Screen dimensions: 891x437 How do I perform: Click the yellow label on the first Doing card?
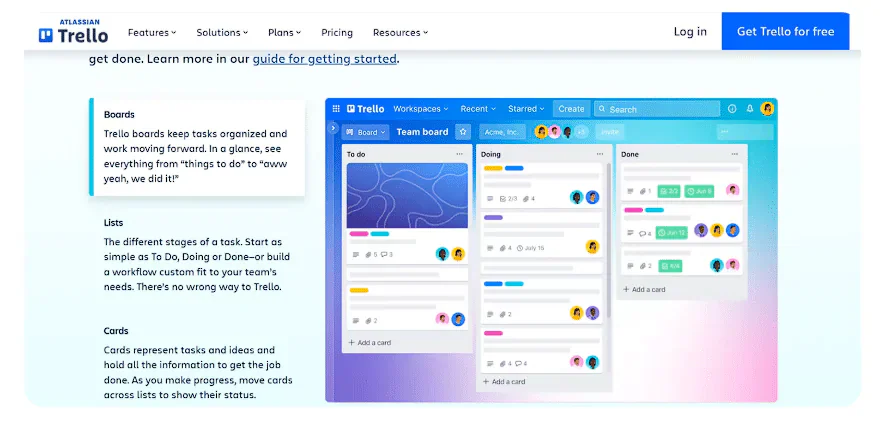pyautogui.click(x=493, y=168)
